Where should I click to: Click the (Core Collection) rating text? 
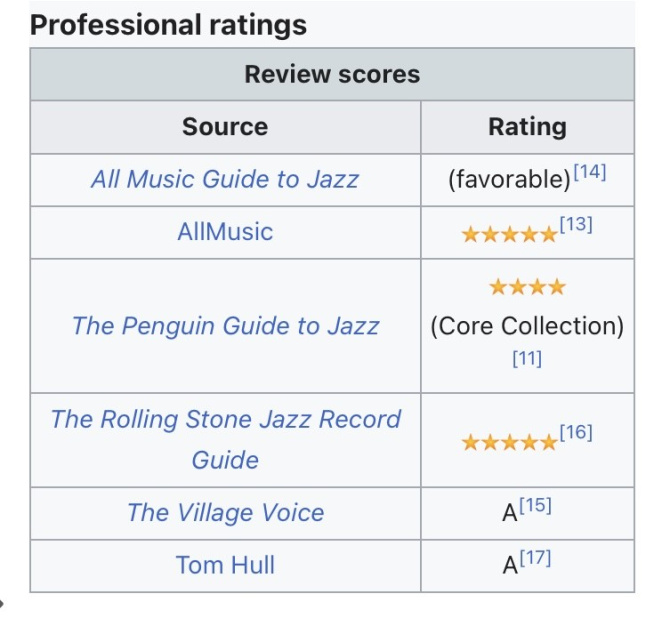tap(527, 326)
